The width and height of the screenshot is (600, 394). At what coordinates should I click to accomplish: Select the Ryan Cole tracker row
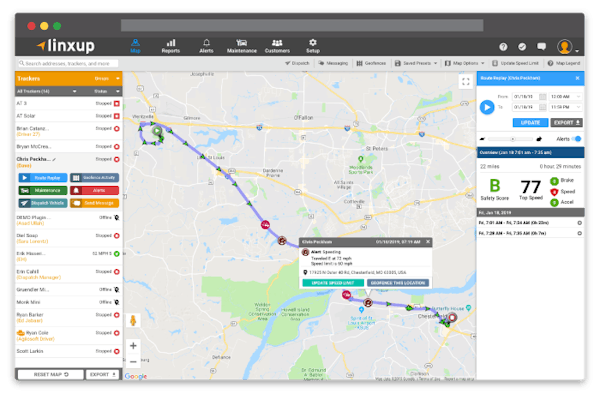pos(68,335)
